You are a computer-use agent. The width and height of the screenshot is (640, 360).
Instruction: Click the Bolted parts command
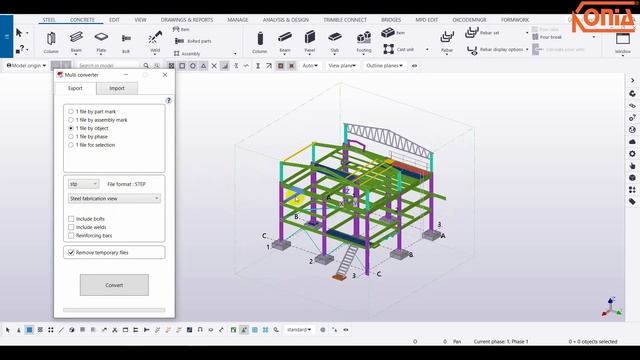(x=193, y=41)
